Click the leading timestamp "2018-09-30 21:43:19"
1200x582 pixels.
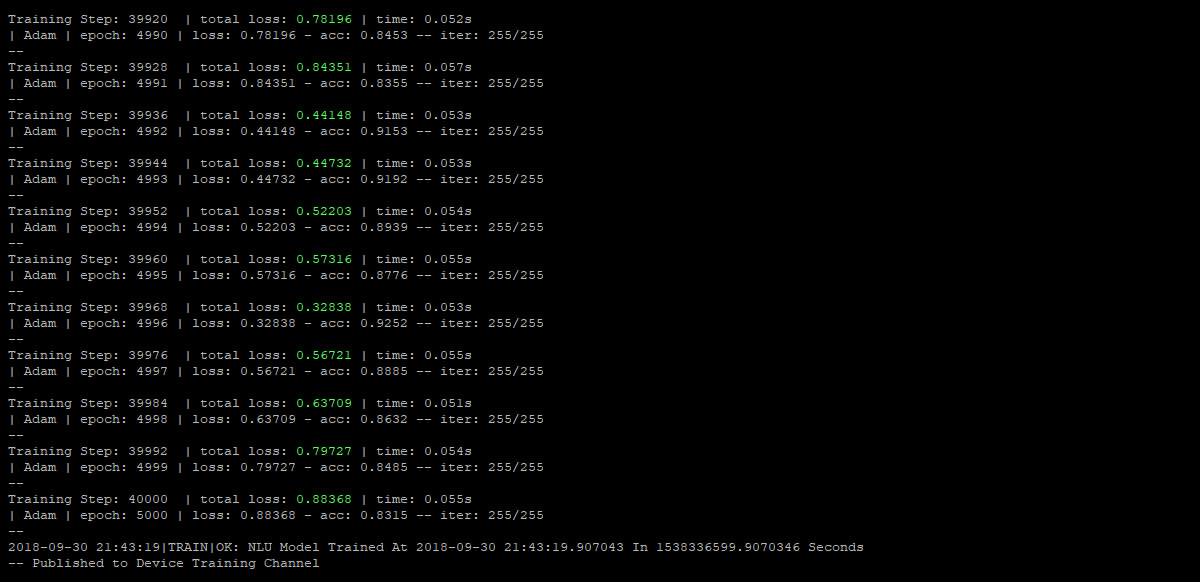[x=84, y=547]
